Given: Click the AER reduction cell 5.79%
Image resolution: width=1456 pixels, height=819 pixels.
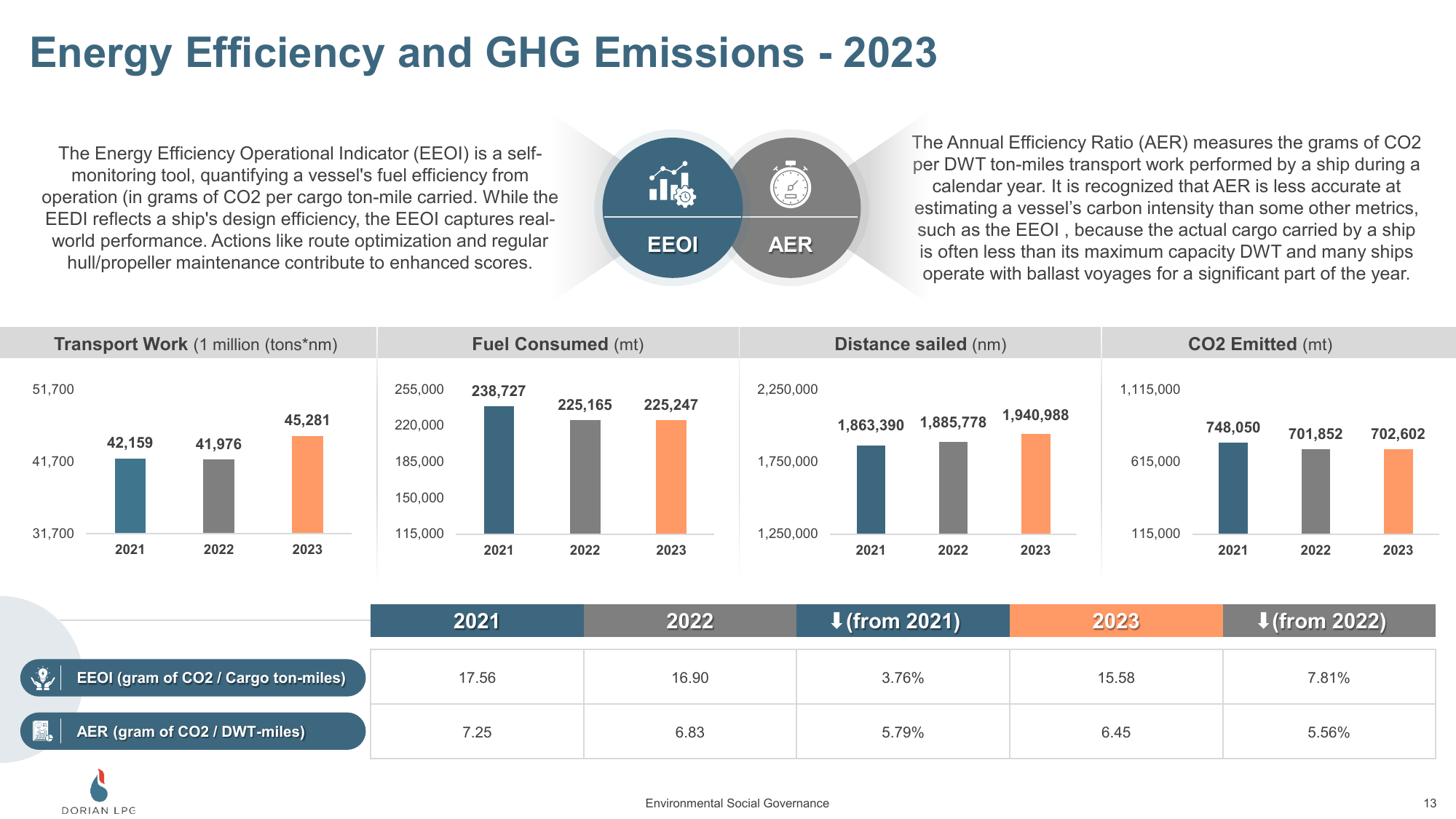Looking at the screenshot, I should [903, 732].
